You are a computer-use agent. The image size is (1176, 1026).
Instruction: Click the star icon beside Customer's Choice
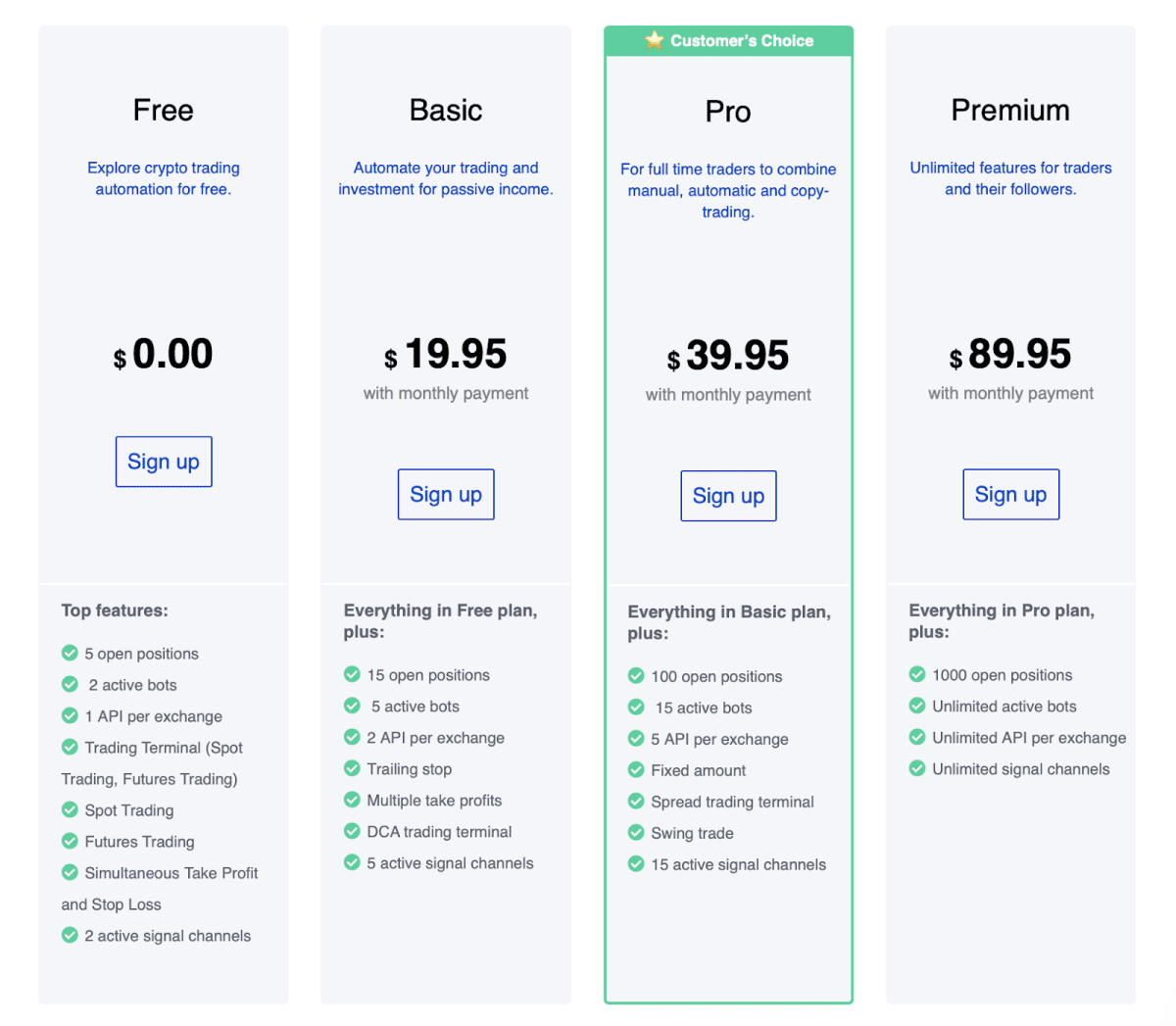(x=655, y=40)
